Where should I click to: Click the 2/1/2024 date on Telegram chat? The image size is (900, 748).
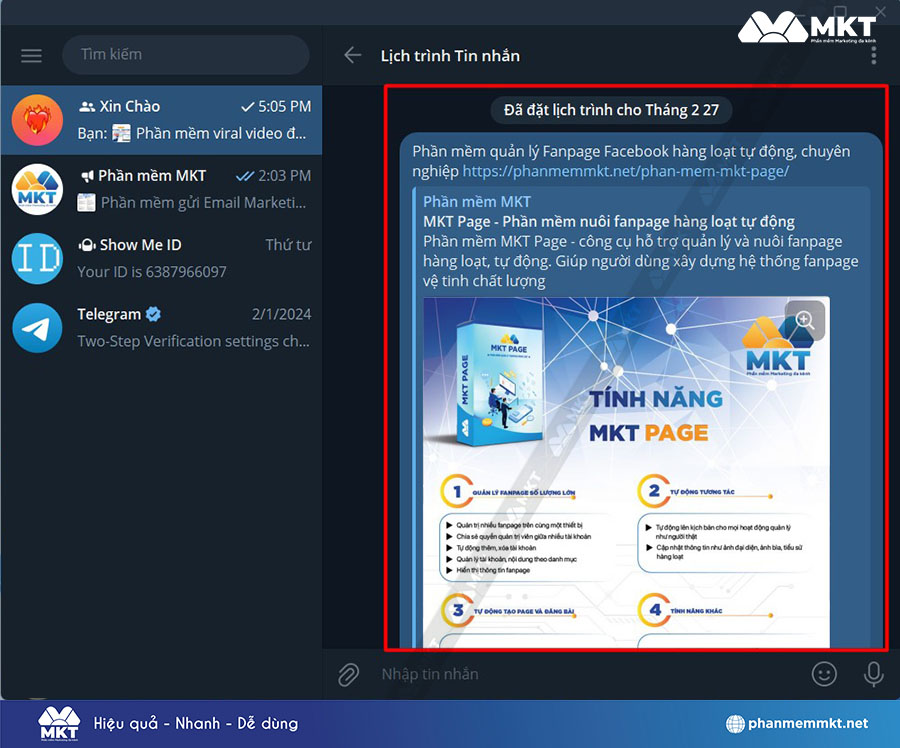(281, 314)
